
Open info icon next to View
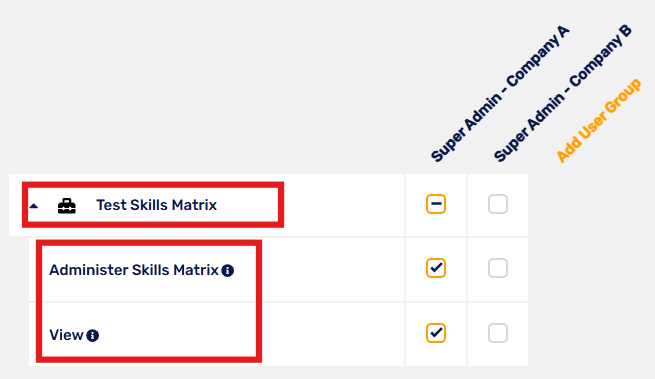pyautogui.click(x=93, y=336)
